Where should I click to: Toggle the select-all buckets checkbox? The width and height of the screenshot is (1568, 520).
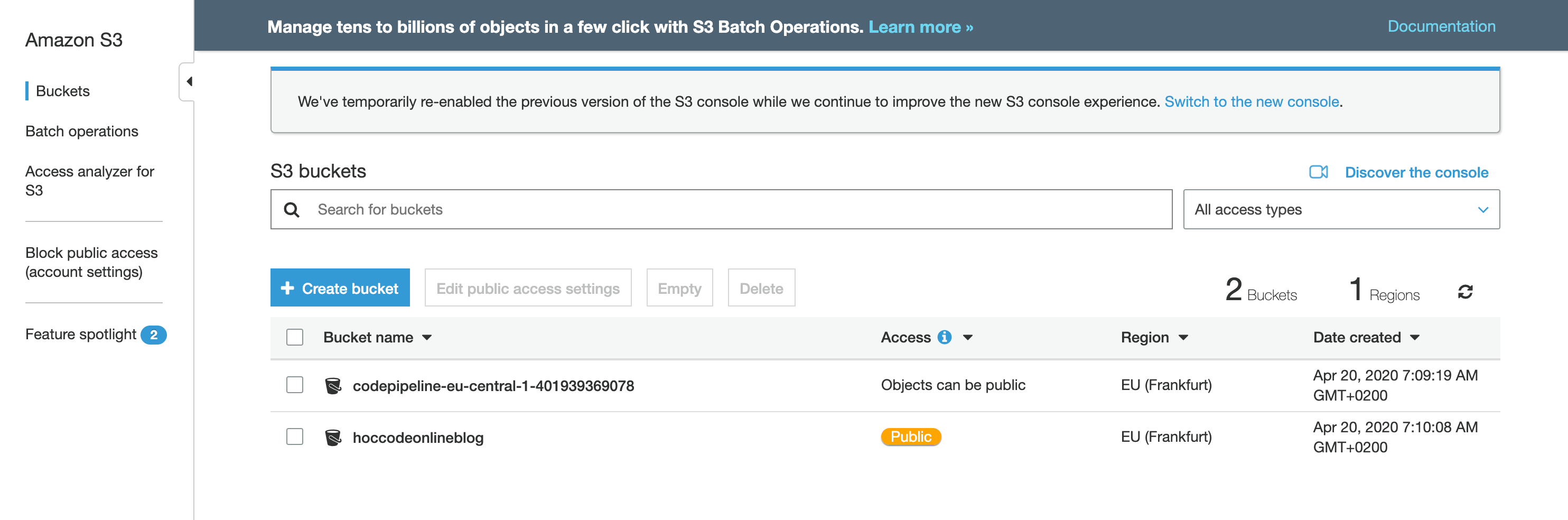click(x=295, y=337)
